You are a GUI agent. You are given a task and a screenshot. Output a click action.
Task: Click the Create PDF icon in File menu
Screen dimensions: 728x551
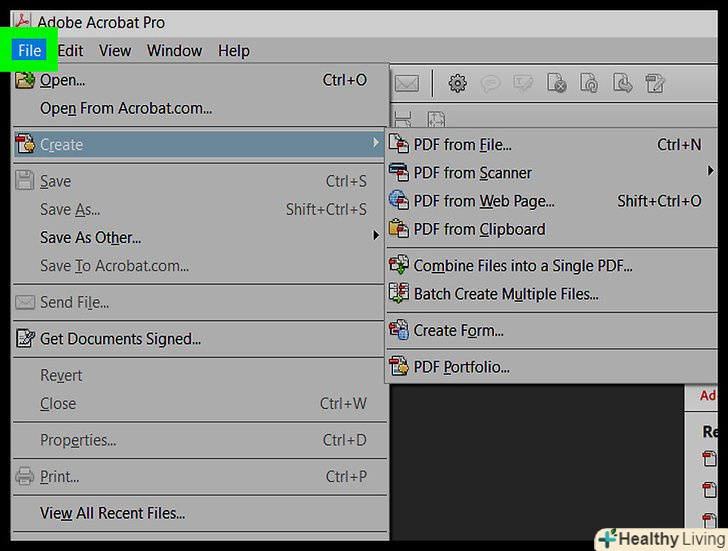click(25, 144)
